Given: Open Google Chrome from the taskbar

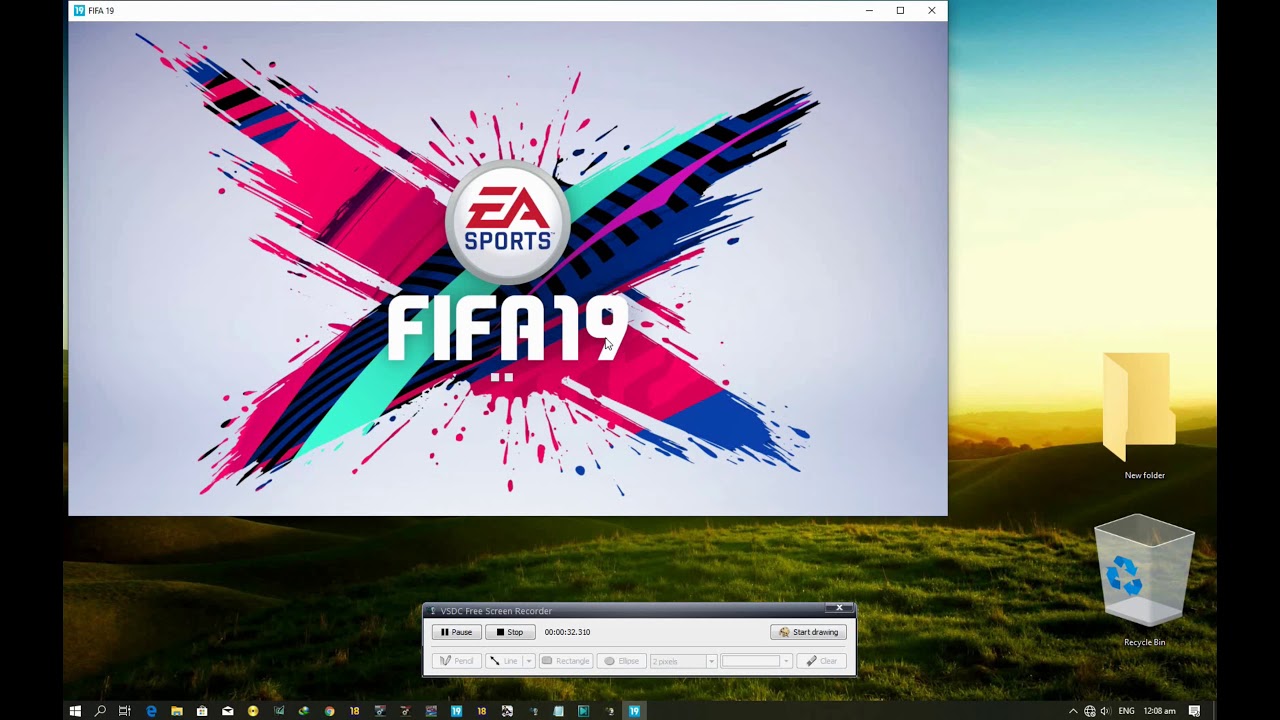Looking at the screenshot, I should pyautogui.click(x=329, y=711).
